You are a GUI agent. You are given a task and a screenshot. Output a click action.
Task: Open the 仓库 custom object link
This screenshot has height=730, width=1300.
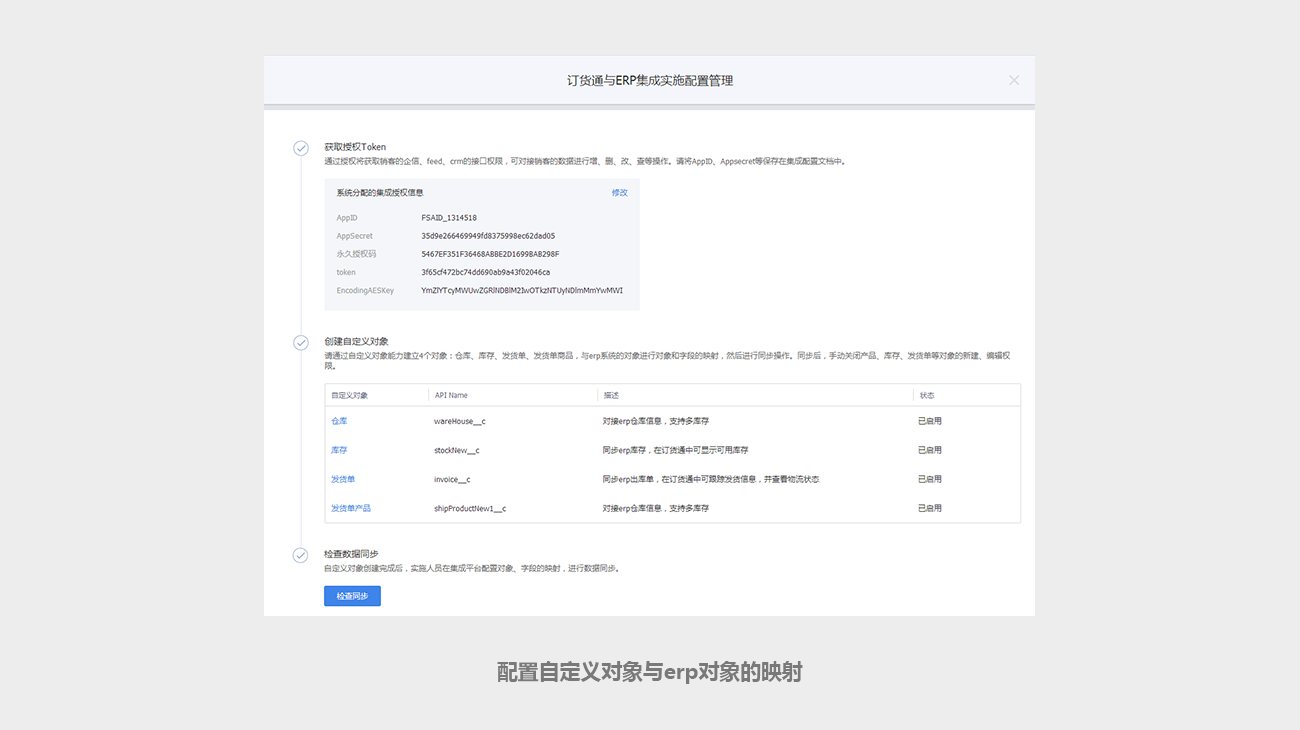(339, 421)
